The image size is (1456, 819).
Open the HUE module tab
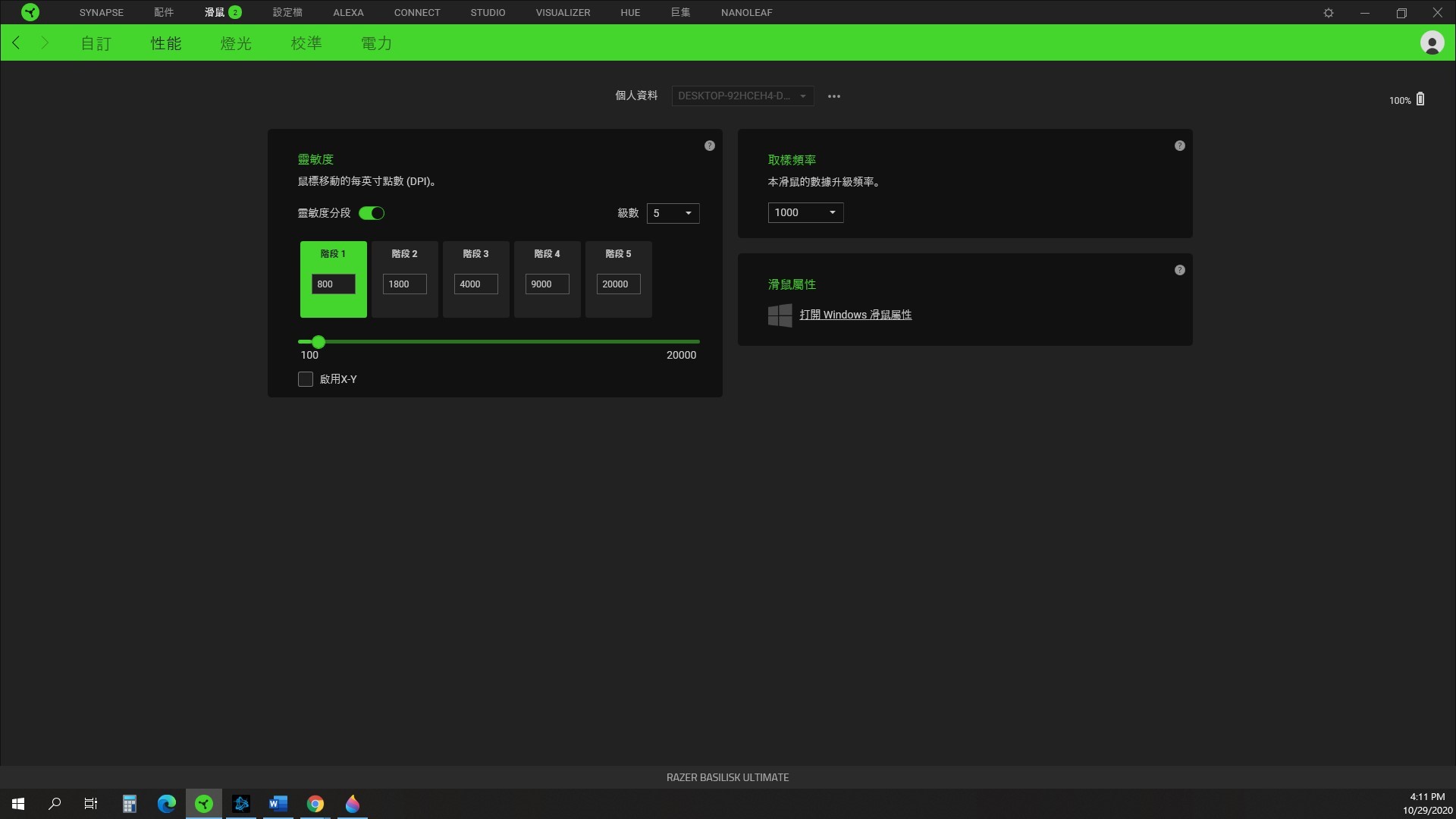(x=630, y=12)
